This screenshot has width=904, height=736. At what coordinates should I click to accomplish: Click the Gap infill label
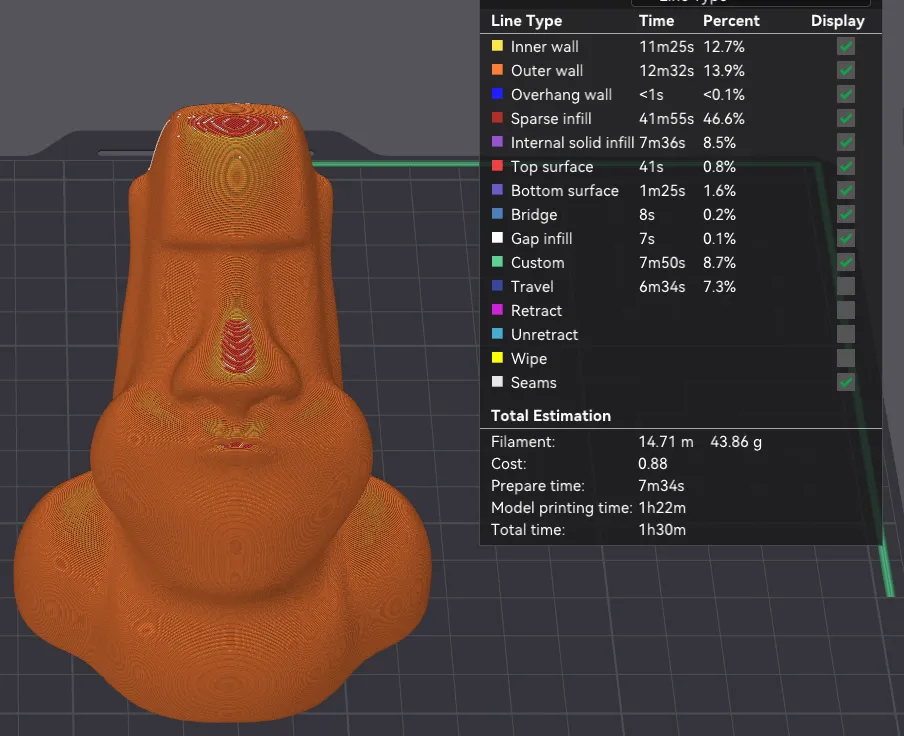pyautogui.click(x=543, y=238)
